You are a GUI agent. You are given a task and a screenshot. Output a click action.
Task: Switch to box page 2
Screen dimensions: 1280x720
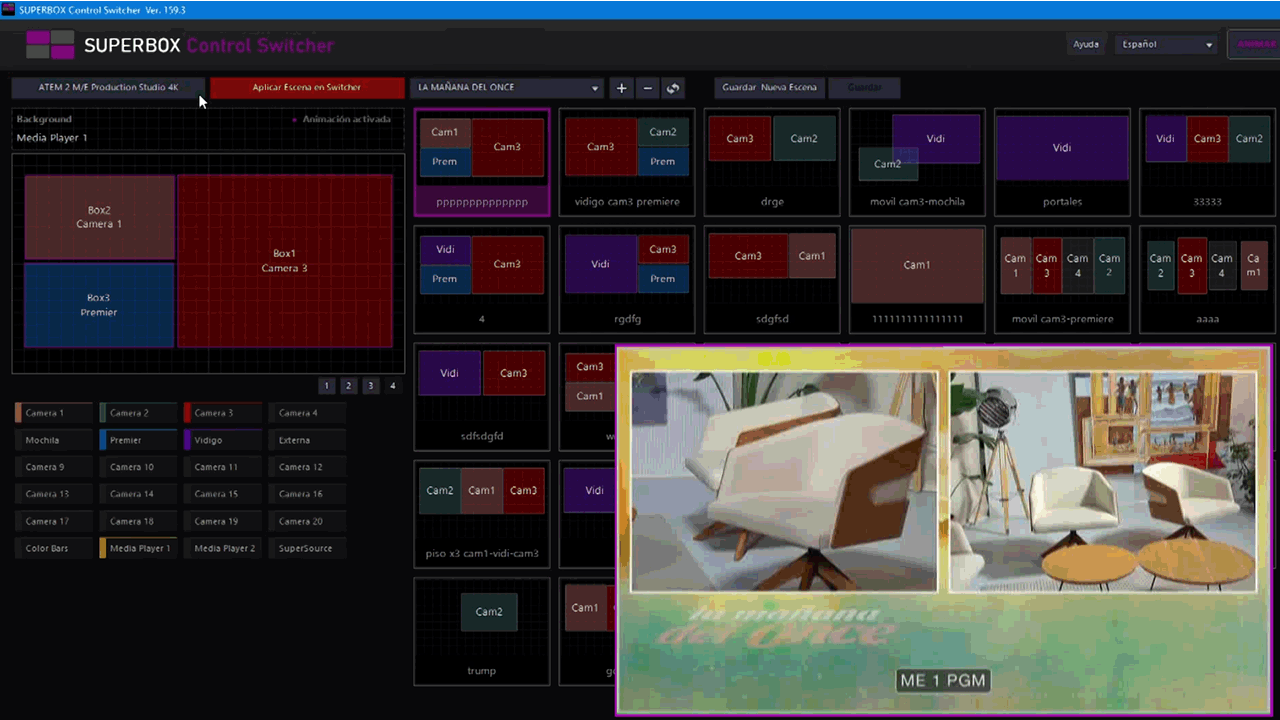tap(349, 386)
